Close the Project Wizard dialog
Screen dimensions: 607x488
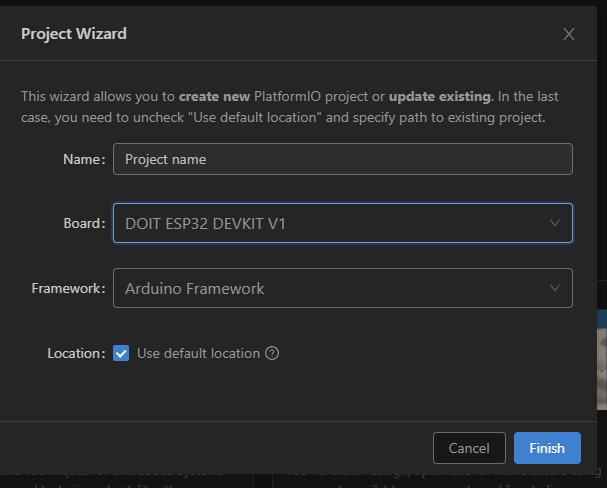[x=569, y=34]
